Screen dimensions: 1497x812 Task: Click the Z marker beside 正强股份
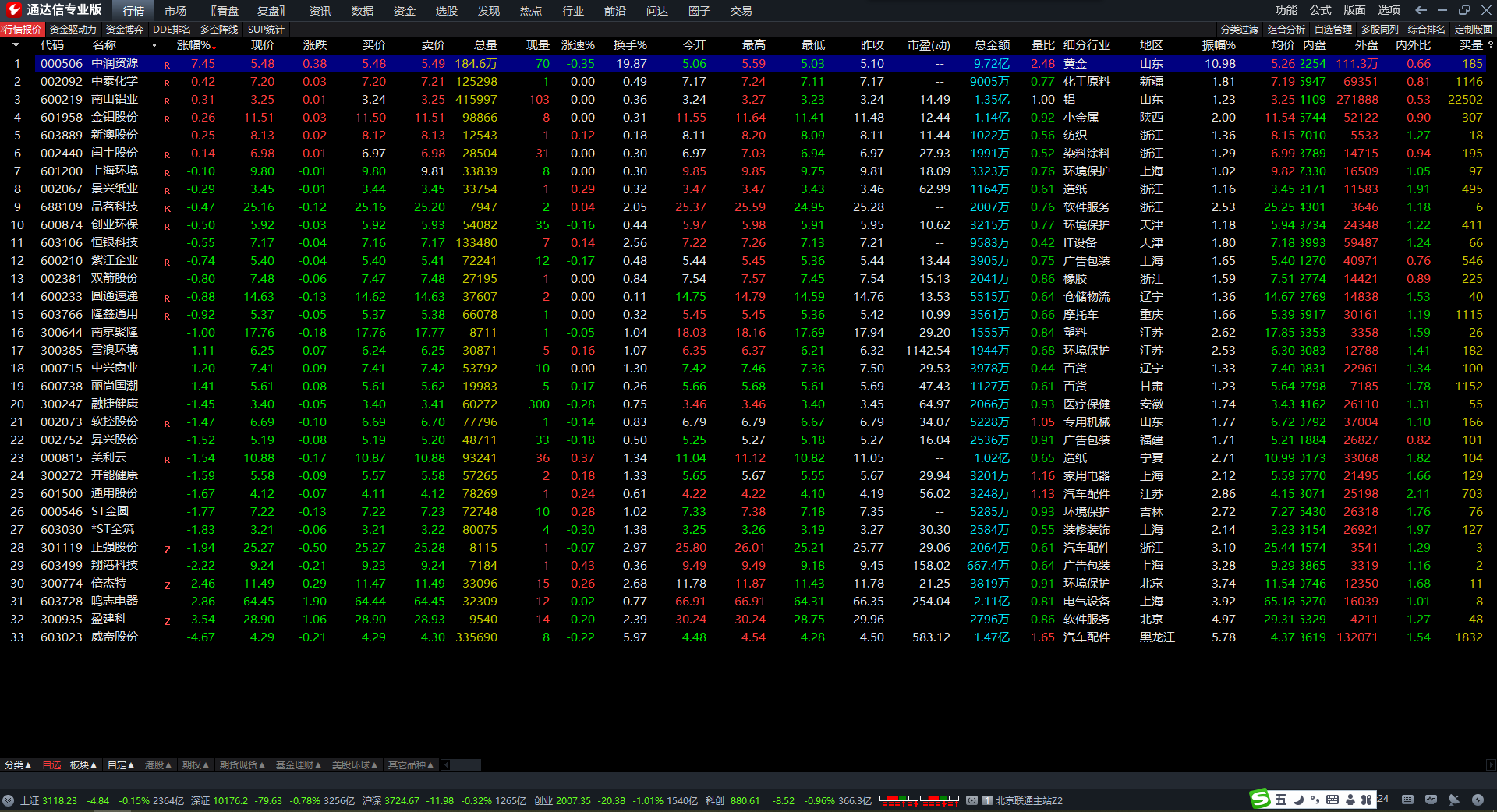pos(167,549)
